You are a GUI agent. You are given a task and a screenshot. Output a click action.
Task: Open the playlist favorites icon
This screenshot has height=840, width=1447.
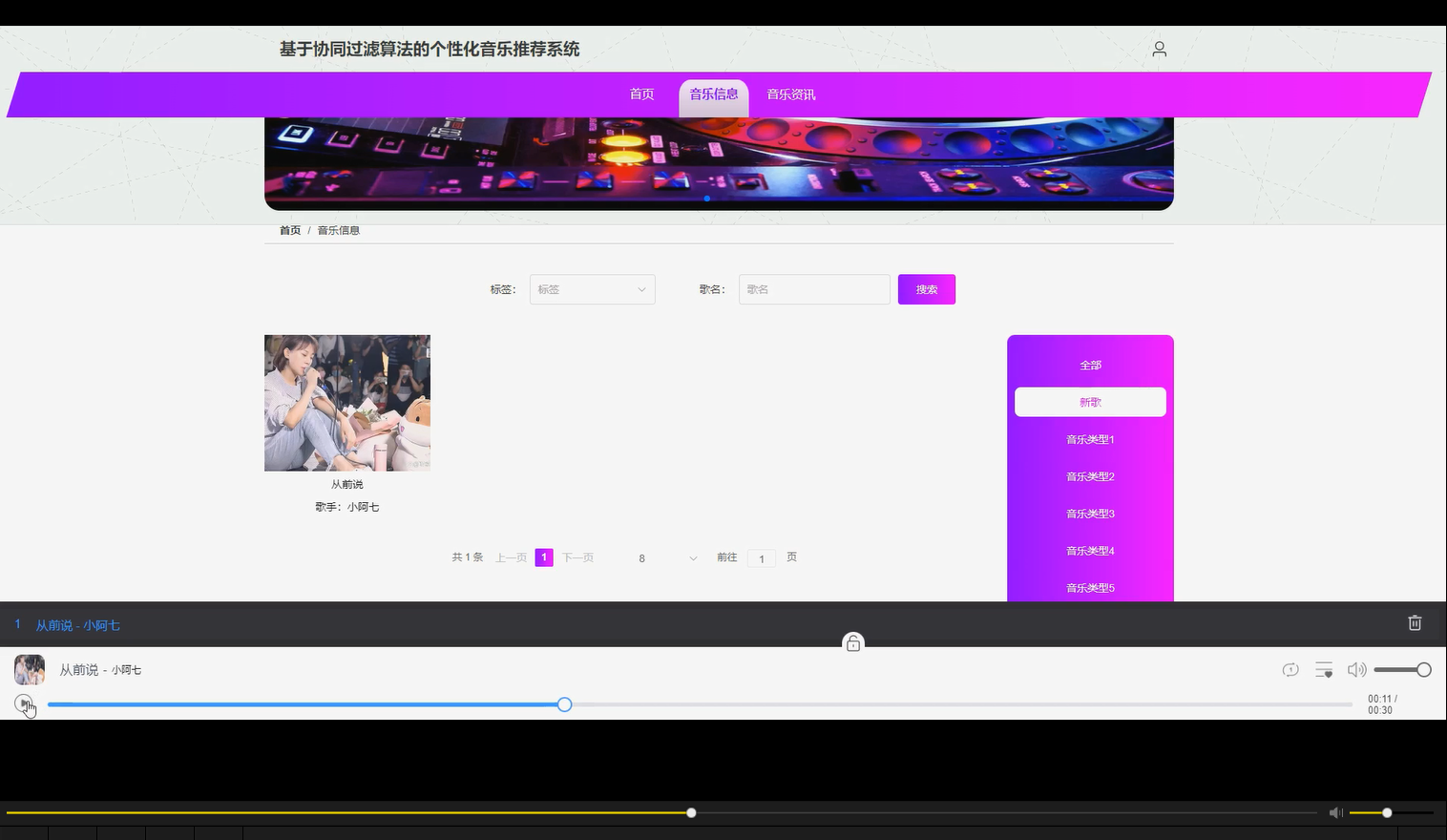point(1324,669)
